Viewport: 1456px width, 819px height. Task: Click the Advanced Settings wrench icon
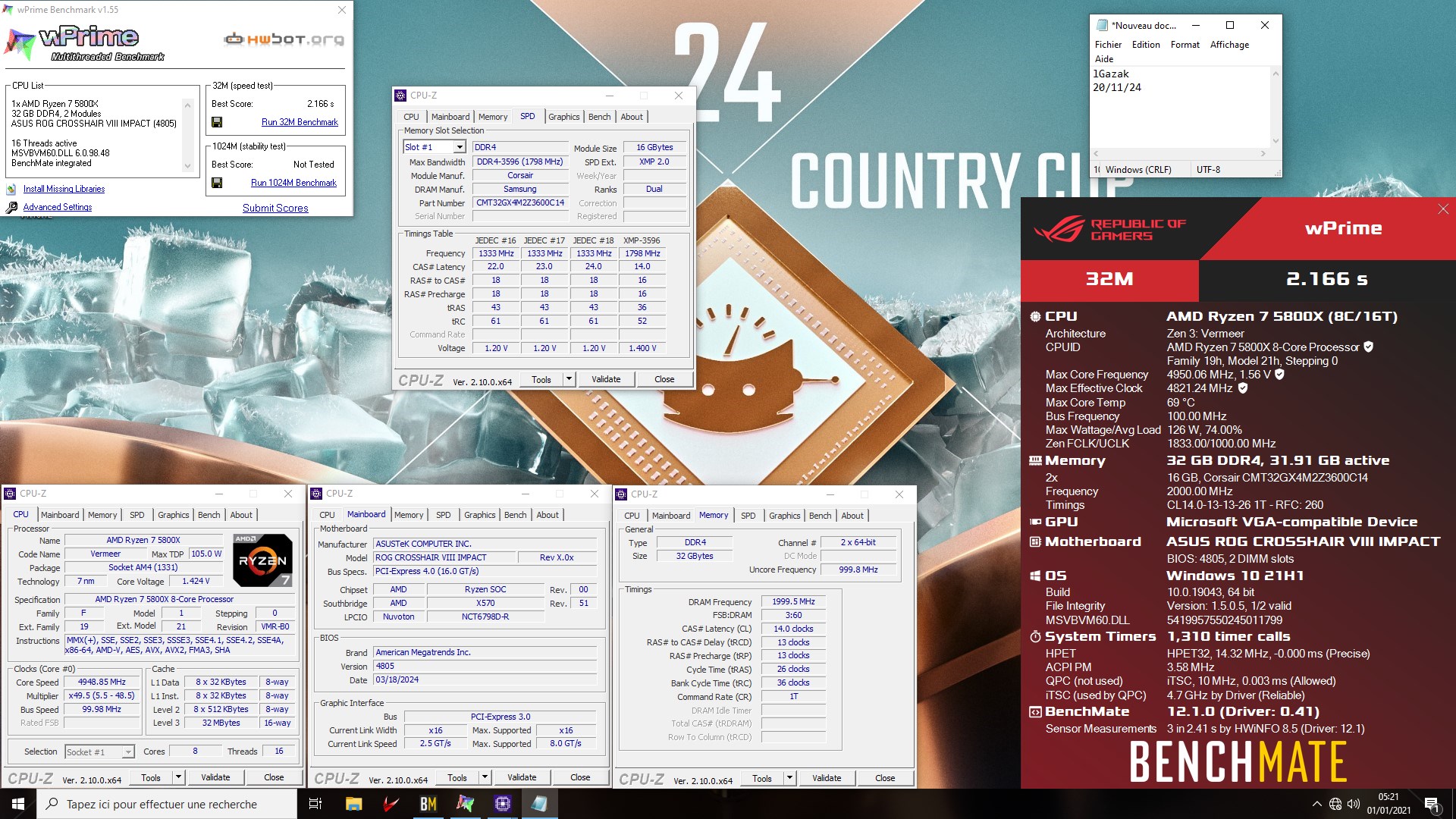(x=11, y=207)
